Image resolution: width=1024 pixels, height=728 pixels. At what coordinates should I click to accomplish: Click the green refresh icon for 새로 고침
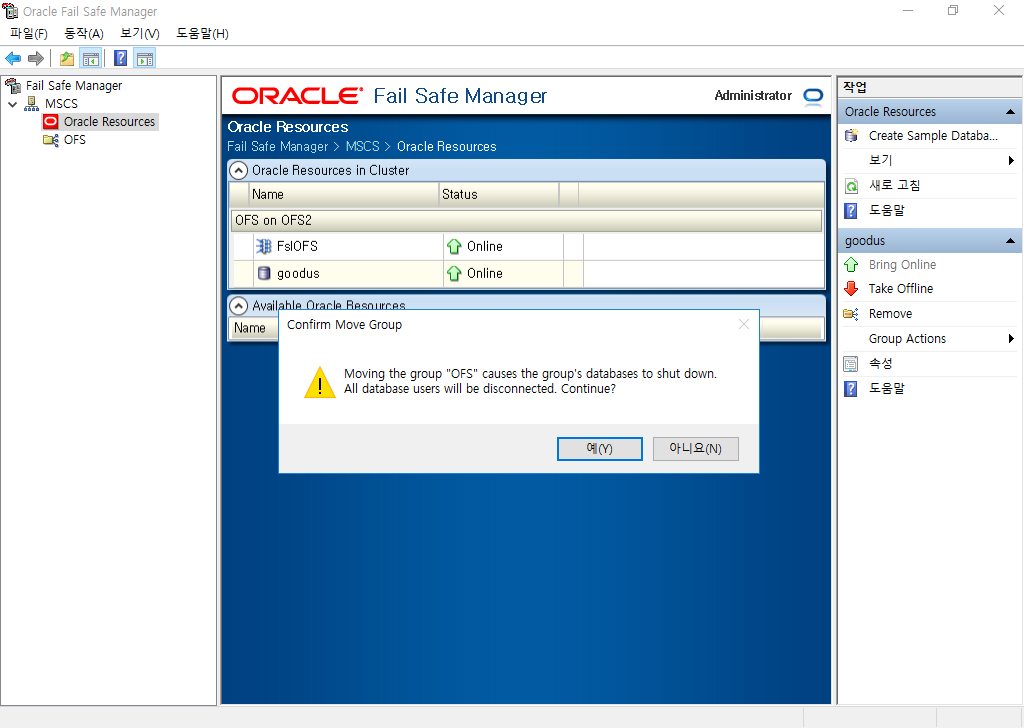(x=851, y=186)
